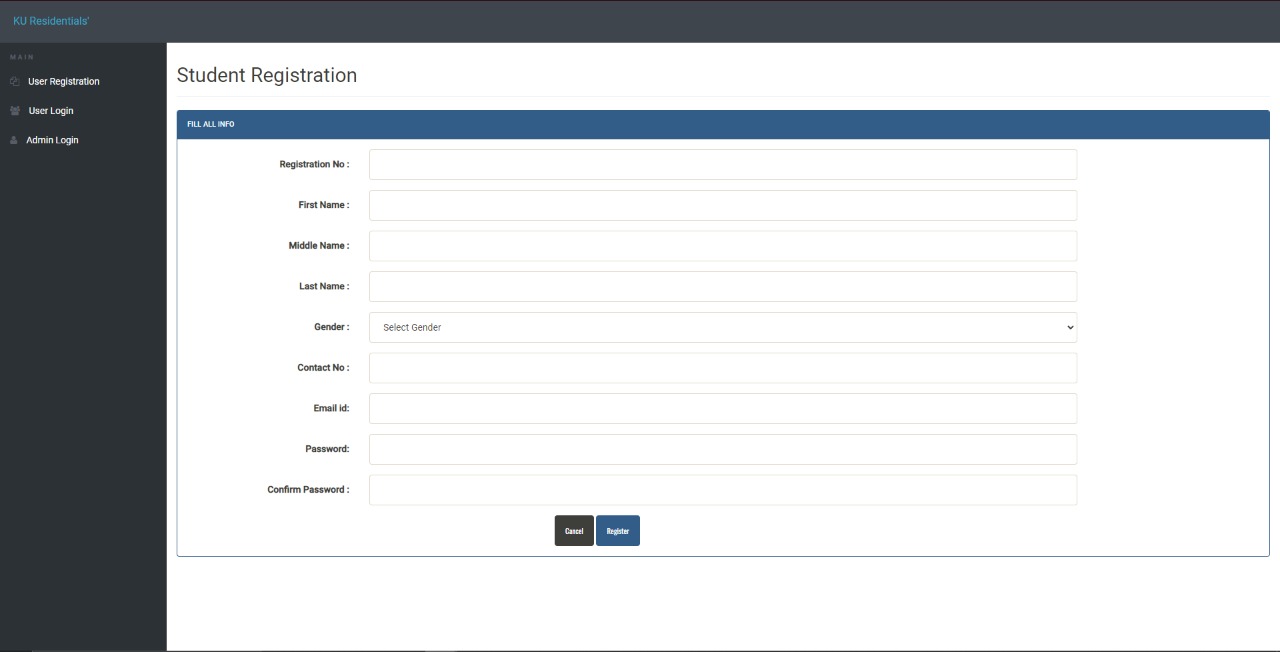Screen dimensions: 1280x652
Task: Click the Middle Name input box
Action: [722, 245]
